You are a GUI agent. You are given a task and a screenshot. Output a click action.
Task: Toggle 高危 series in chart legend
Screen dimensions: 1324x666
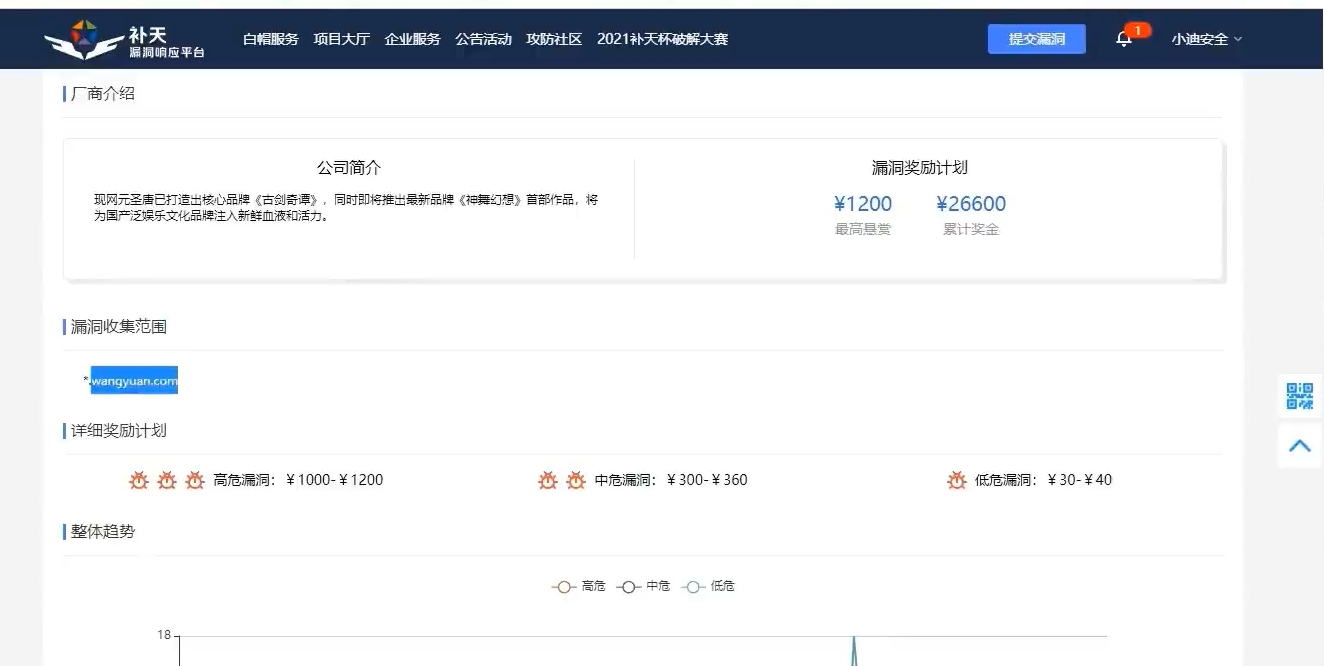coord(579,586)
